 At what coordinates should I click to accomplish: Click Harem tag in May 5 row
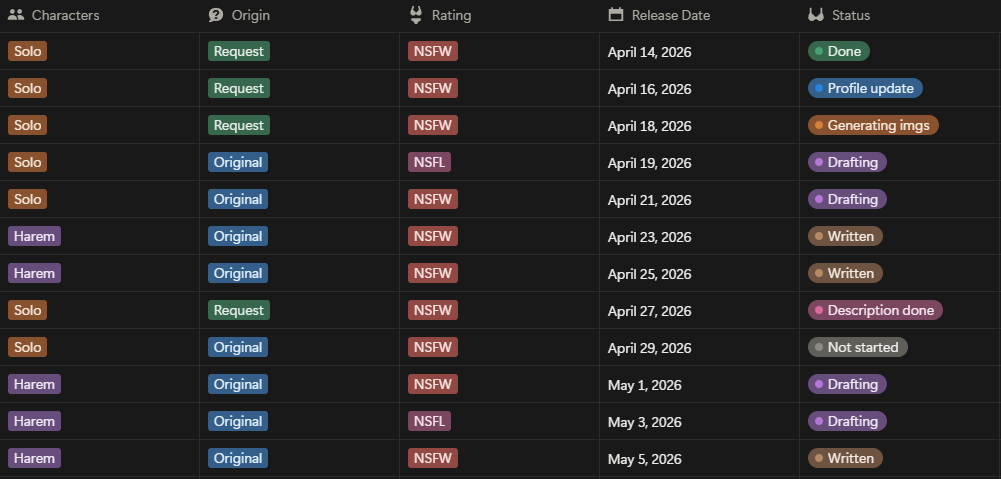click(x=34, y=459)
